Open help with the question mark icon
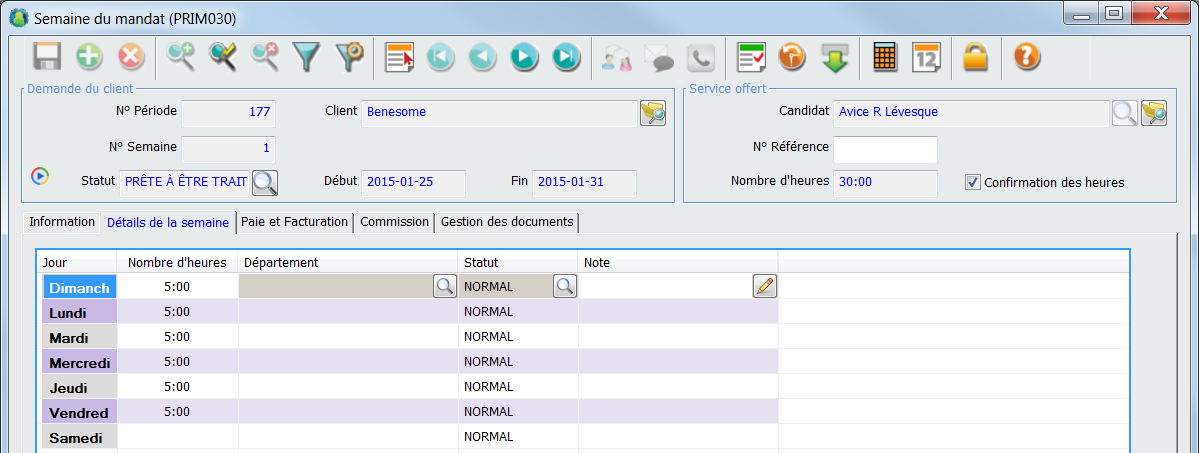1199x453 pixels. (x=1026, y=57)
